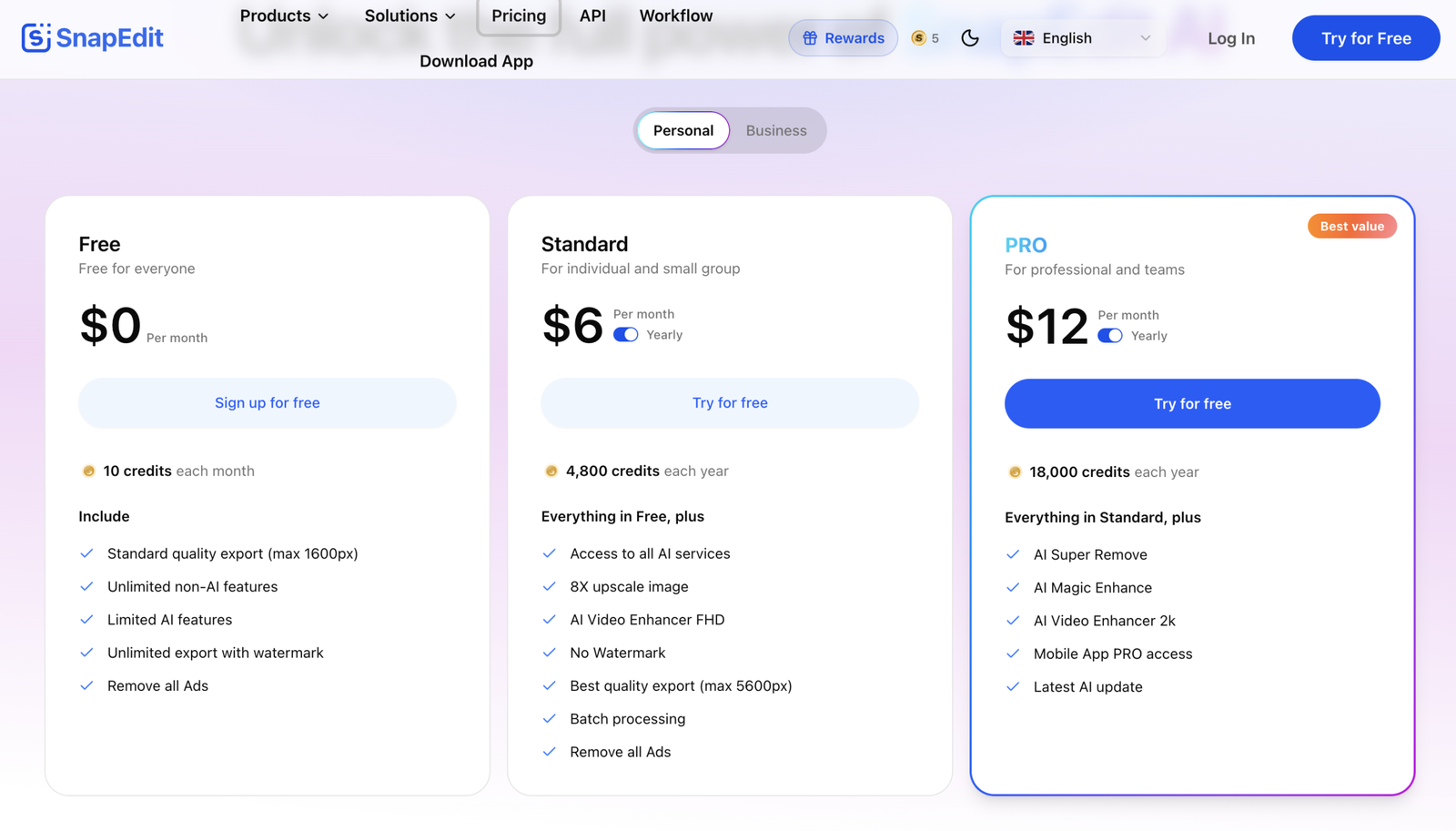Click 'Everything in Standard, plus' heading
Image resolution: width=1456 pixels, height=831 pixels.
(x=1103, y=518)
